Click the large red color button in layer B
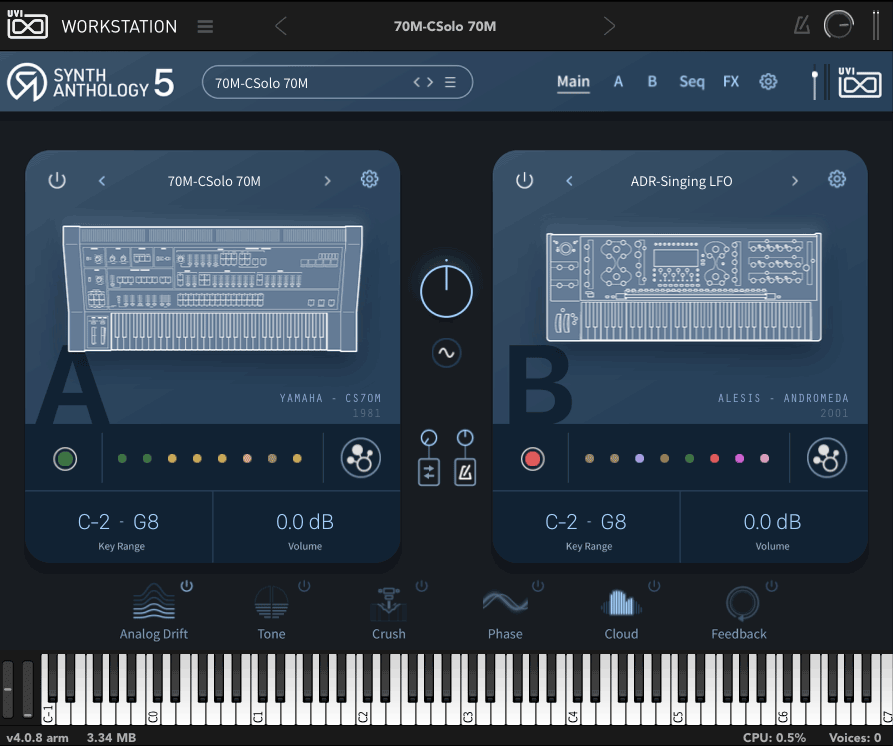The height and width of the screenshot is (746, 893). point(532,458)
